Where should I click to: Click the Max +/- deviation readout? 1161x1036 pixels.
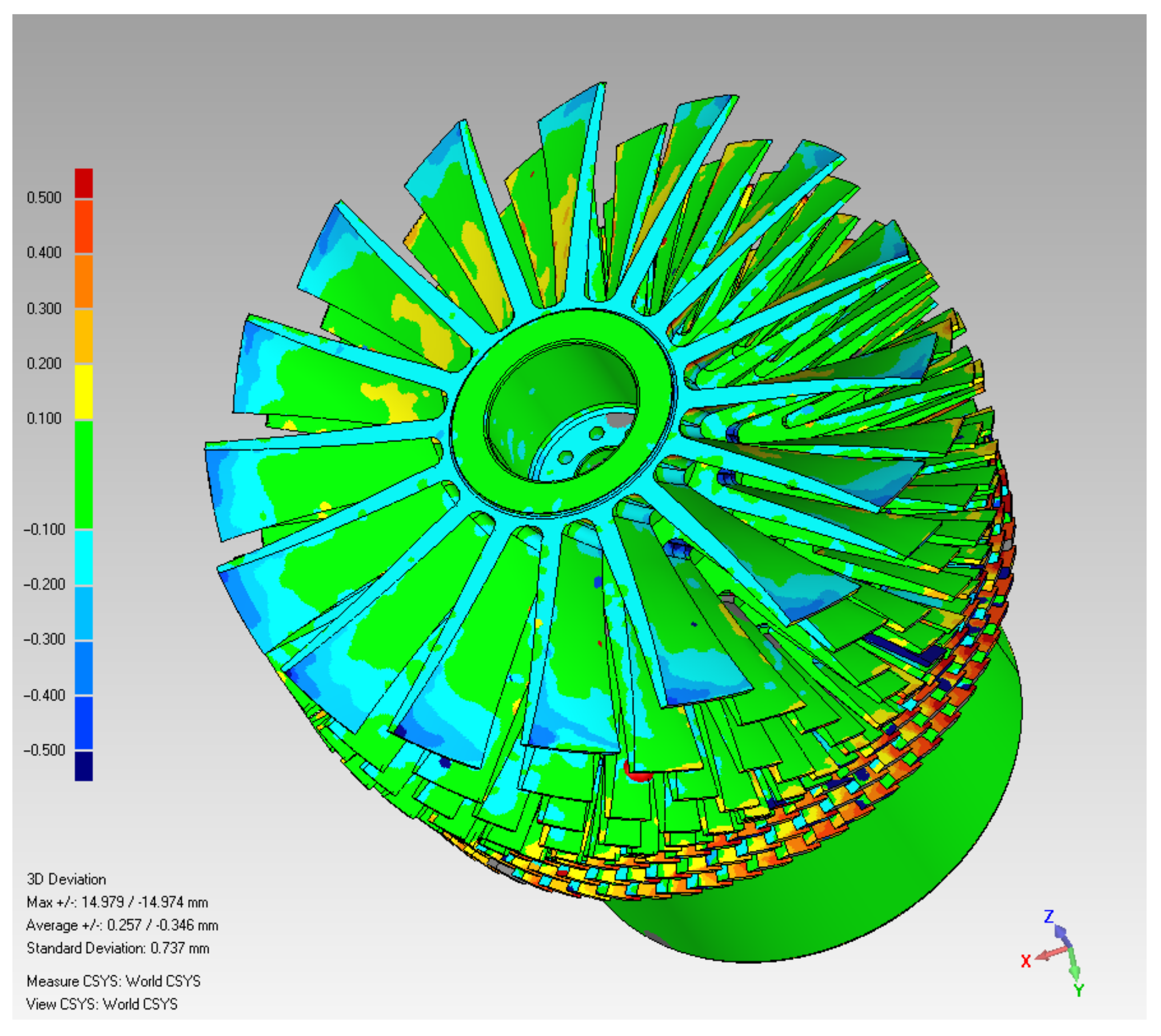[x=117, y=902]
